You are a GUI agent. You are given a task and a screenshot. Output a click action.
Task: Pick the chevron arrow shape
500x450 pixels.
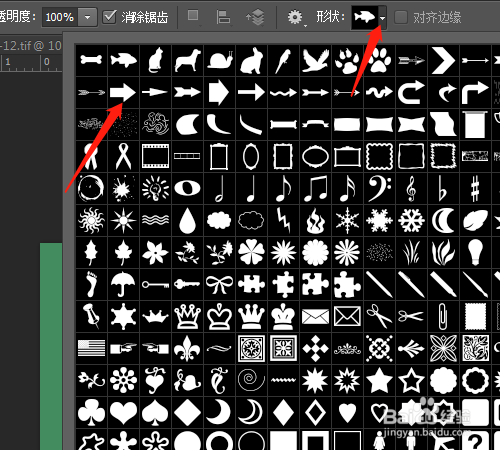click(443, 60)
